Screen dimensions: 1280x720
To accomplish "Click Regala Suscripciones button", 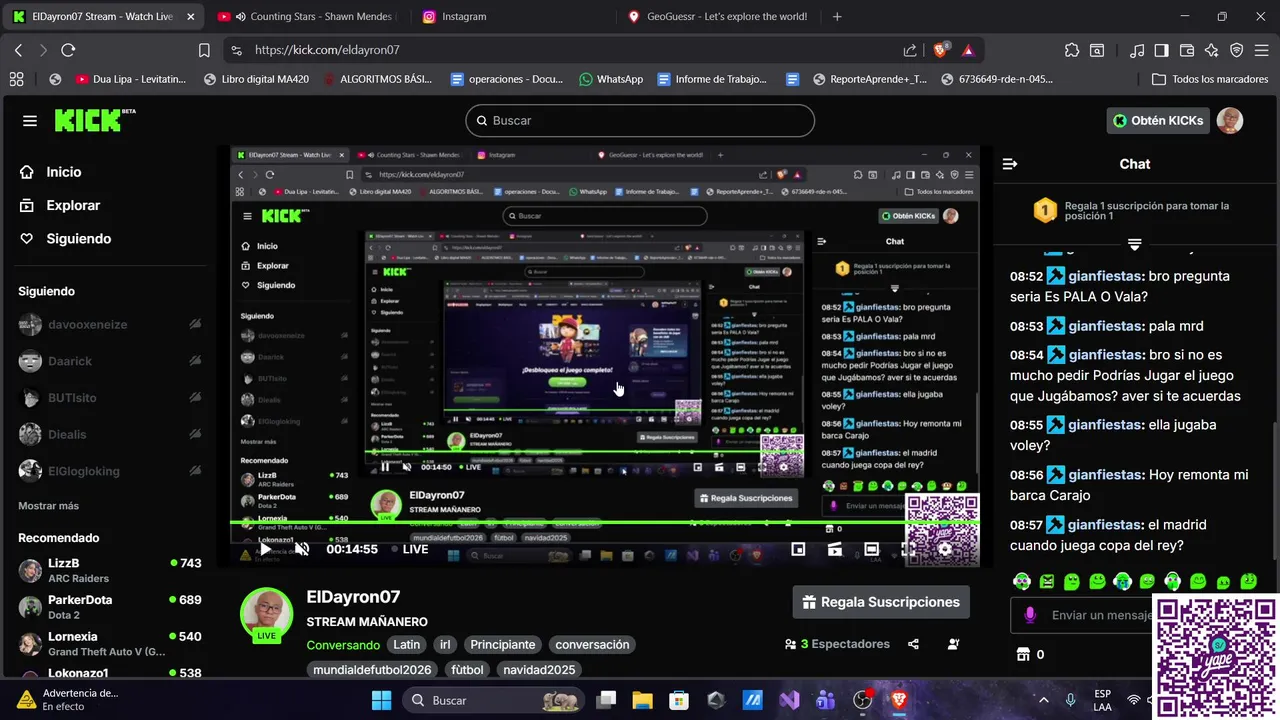I will coord(881,602).
